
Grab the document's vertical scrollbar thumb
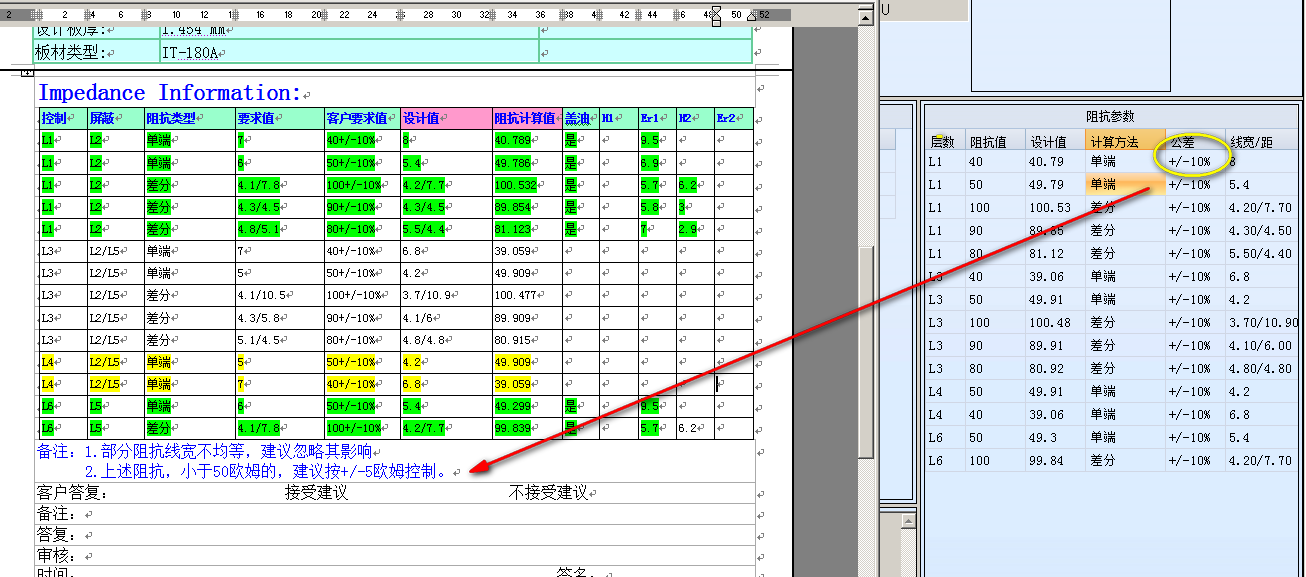[x=867, y=353]
